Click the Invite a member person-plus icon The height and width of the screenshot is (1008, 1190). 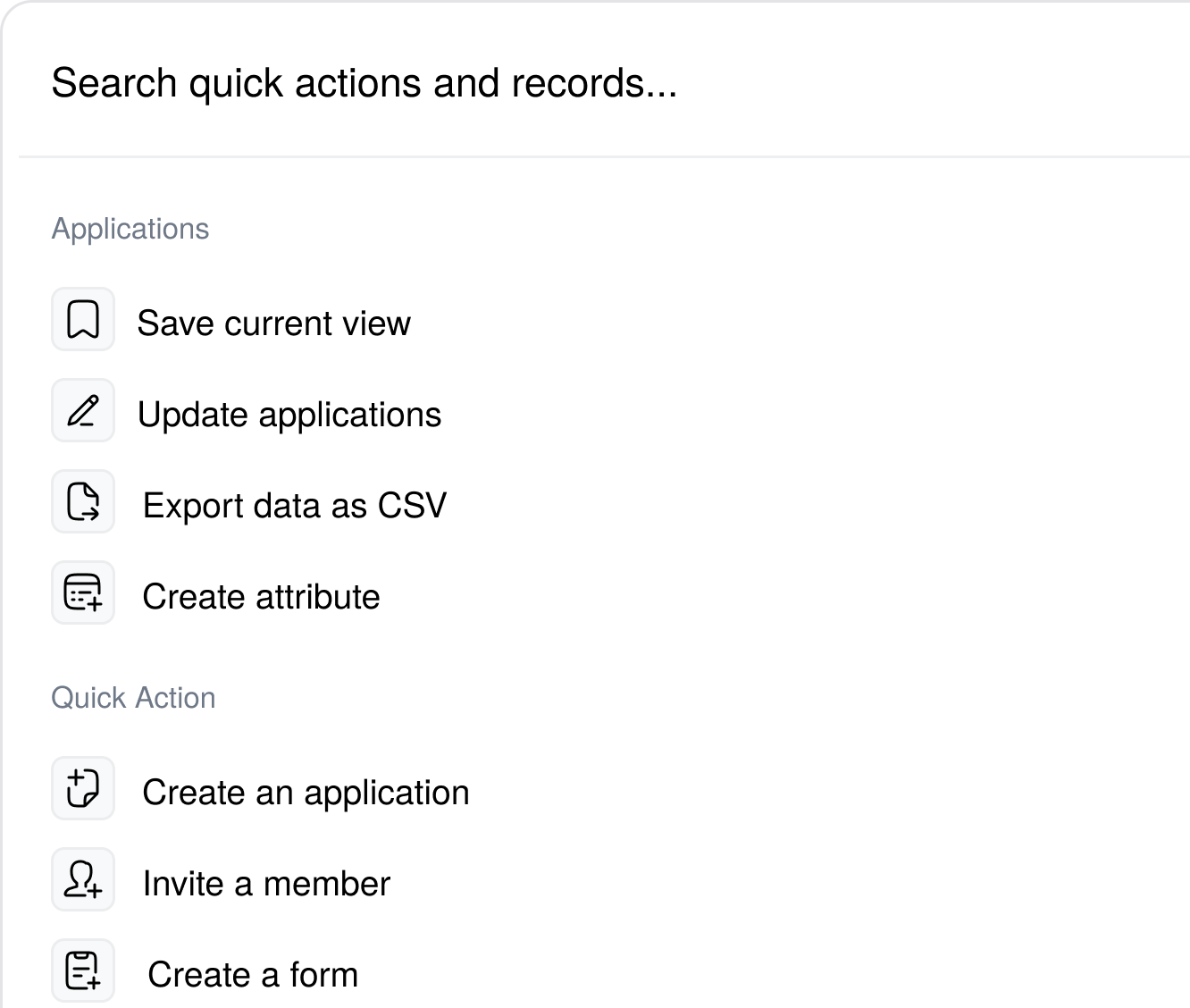click(x=83, y=880)
